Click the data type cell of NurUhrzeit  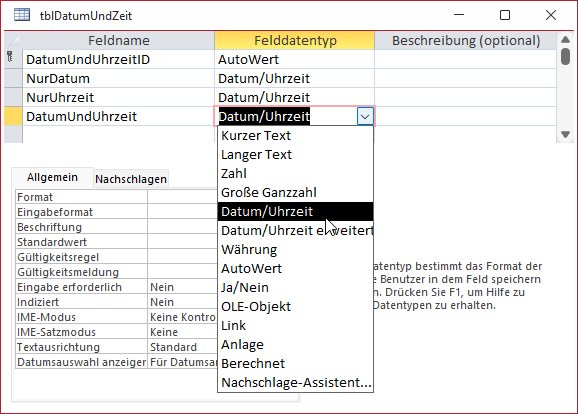click(x=295, y=97)
